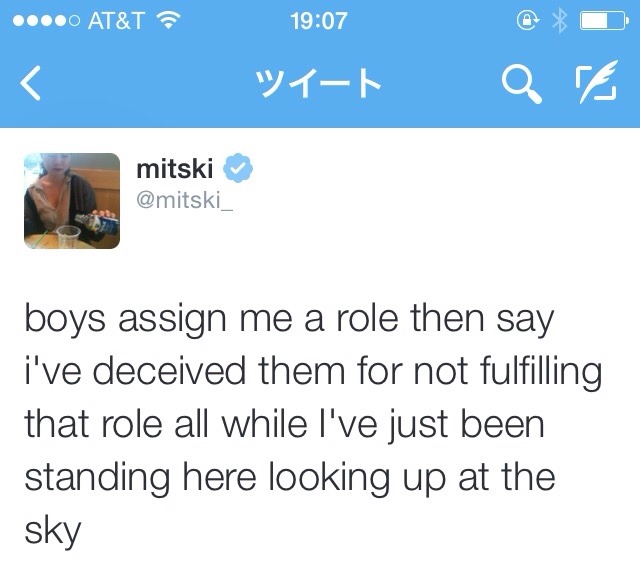
Task: Open mitski's profile picture
Action: click(69, 199)
